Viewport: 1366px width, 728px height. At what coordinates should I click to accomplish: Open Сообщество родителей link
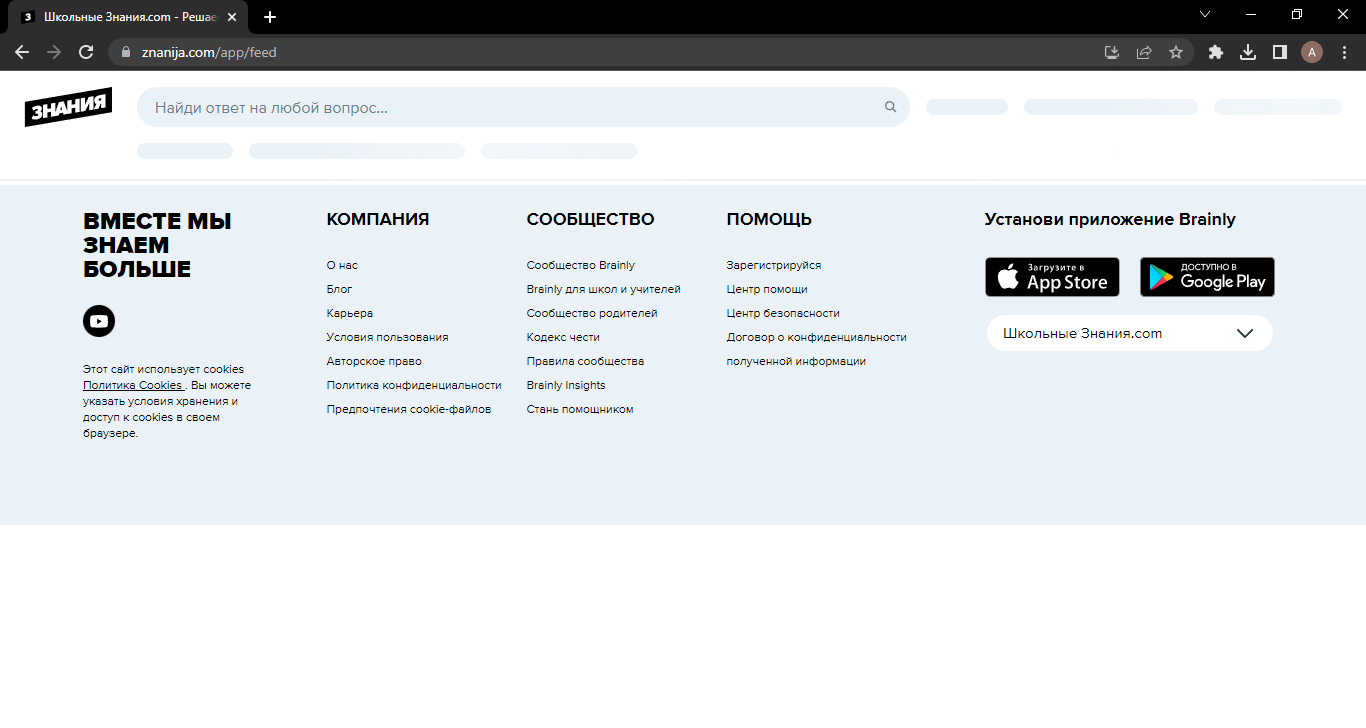point(592,313)
